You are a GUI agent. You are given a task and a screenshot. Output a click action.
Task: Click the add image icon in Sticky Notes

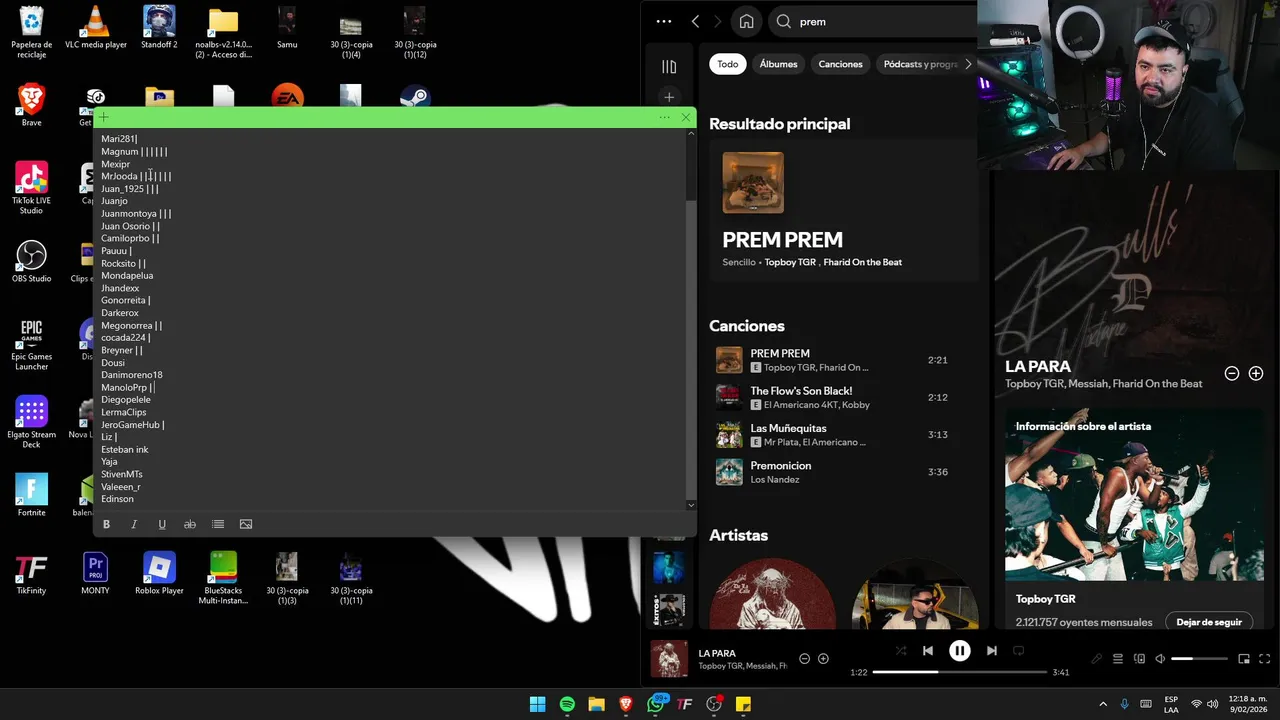[246, 524]
